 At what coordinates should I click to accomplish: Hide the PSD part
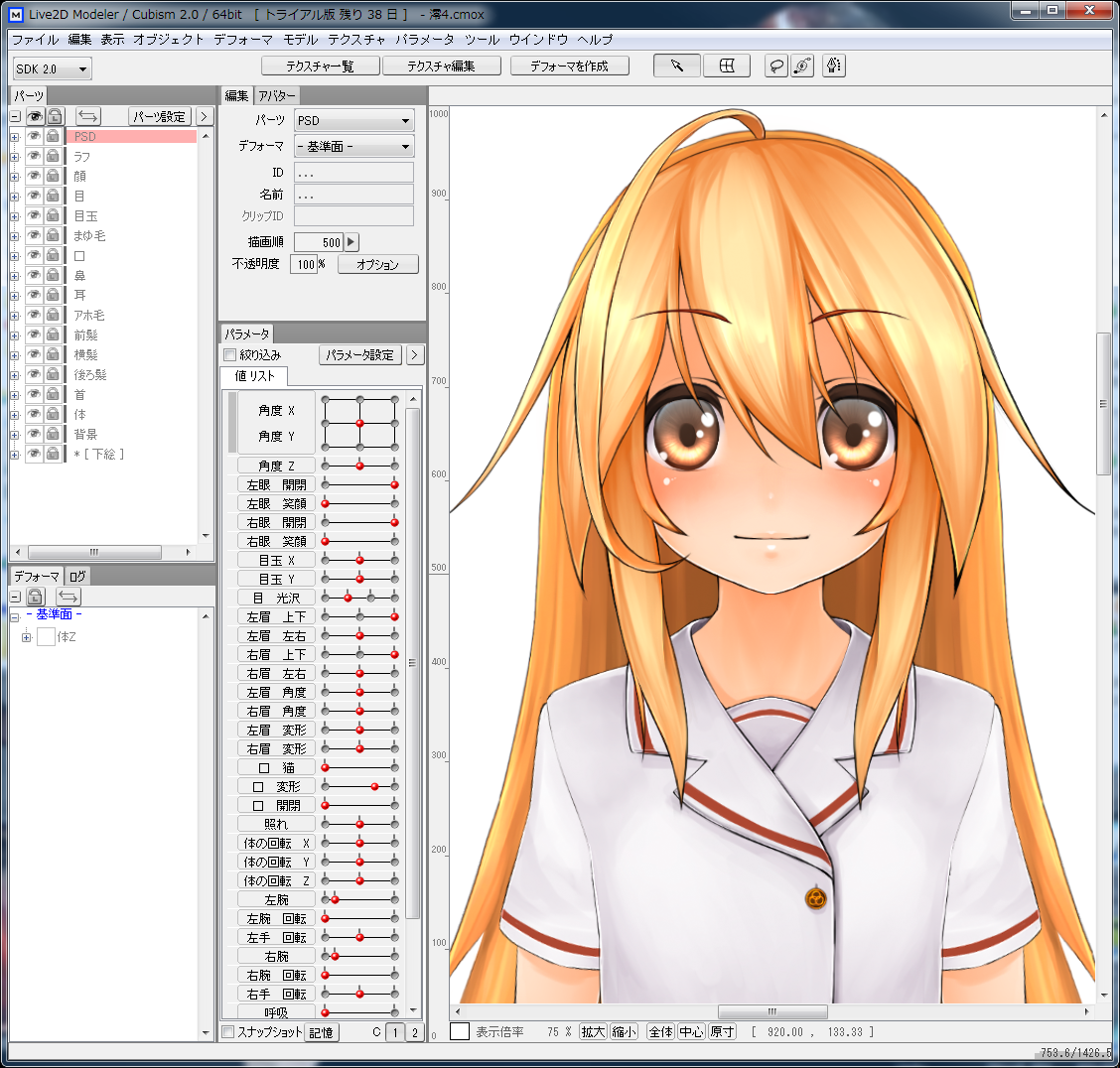(34, 136)
